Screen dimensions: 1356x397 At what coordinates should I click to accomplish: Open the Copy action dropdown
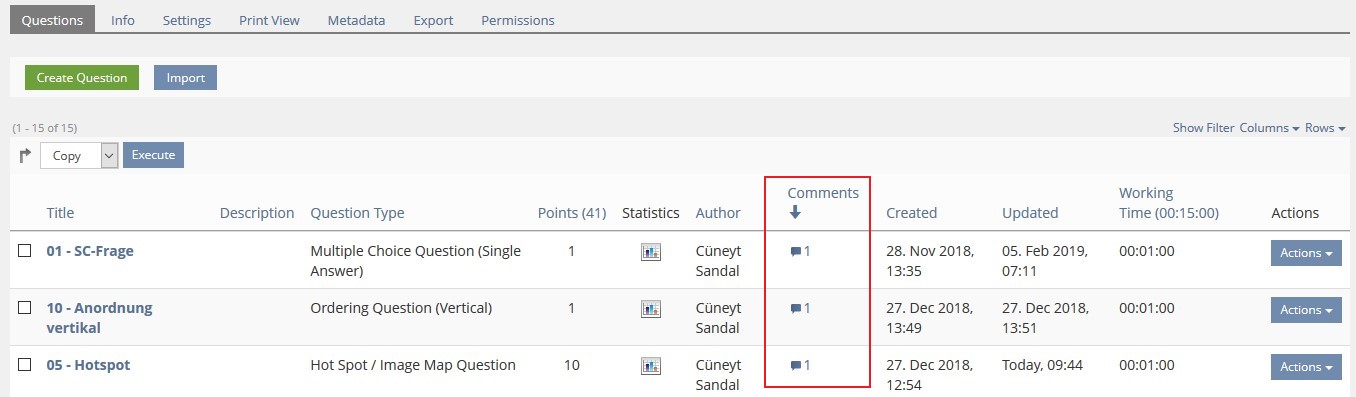point(79,155)
